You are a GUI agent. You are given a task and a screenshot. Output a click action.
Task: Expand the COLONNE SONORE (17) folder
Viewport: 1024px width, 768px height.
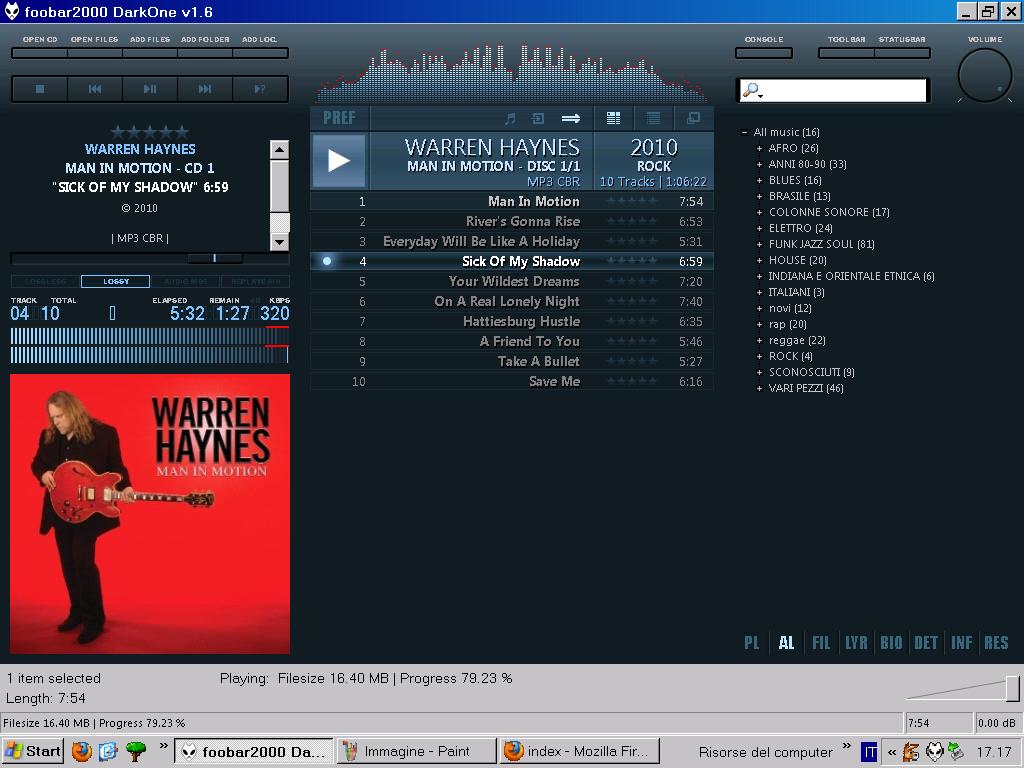tap(760, 212)
